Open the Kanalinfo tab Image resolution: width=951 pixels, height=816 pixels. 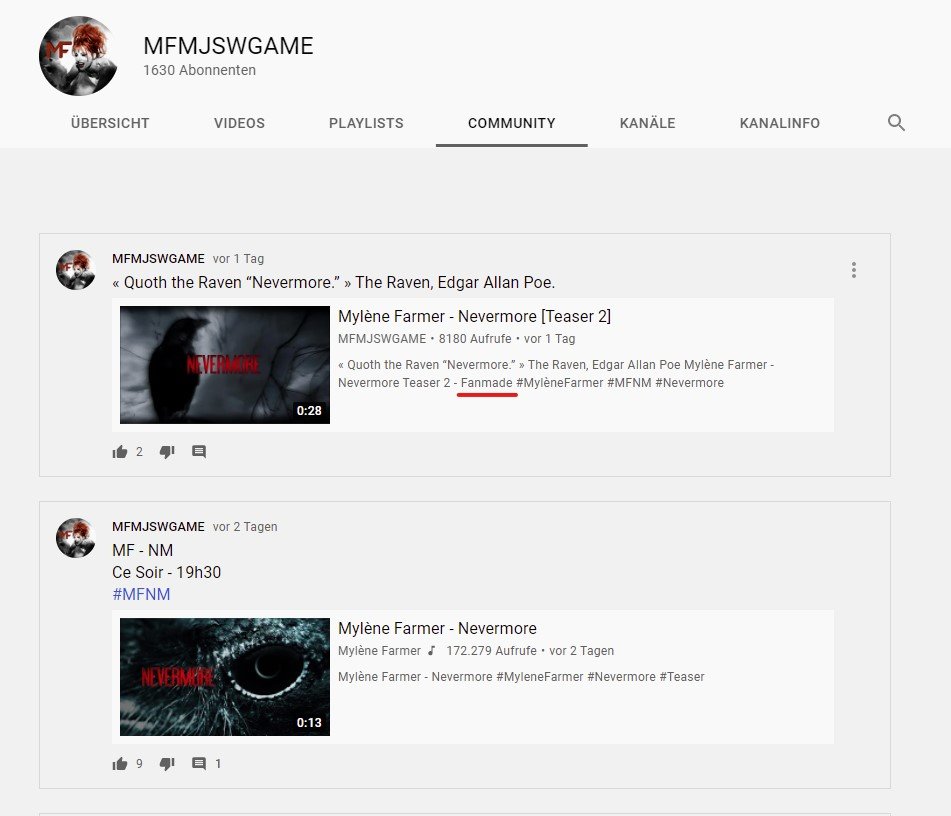(779, 123)
